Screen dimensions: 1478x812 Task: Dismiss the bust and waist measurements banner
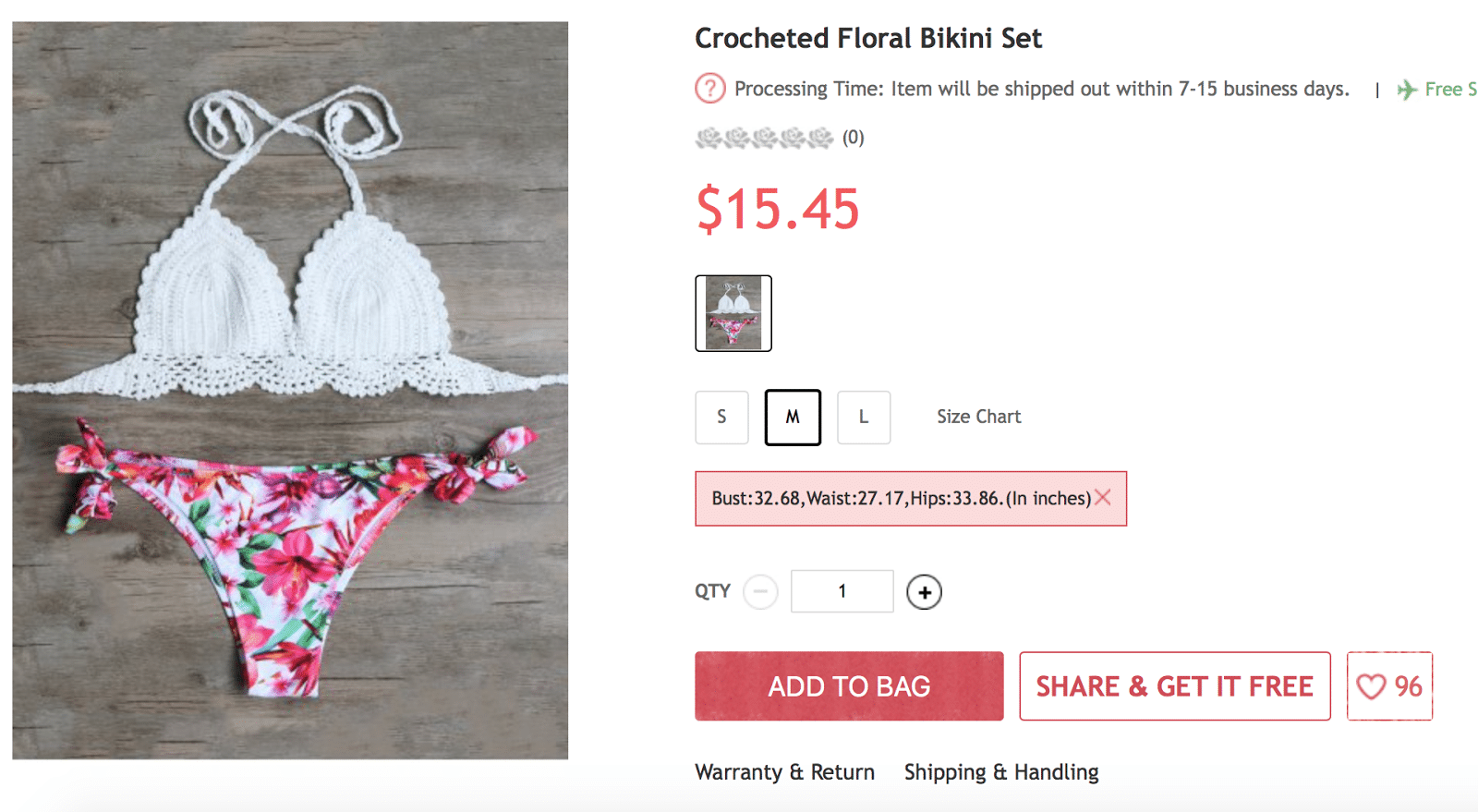pos(1103,498)
